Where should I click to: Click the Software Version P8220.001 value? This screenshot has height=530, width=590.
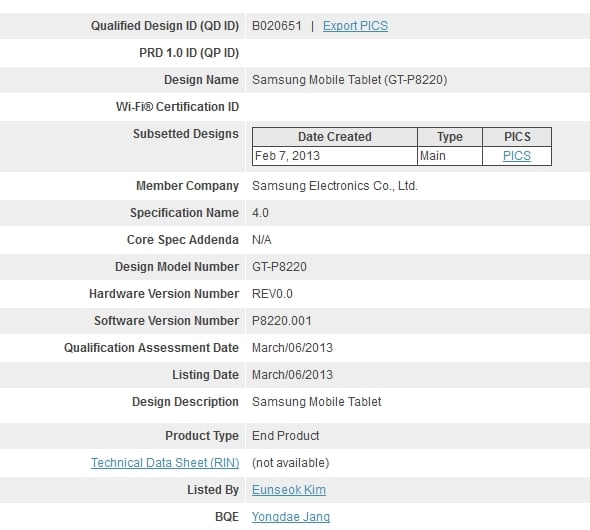[x=281, y=321]
